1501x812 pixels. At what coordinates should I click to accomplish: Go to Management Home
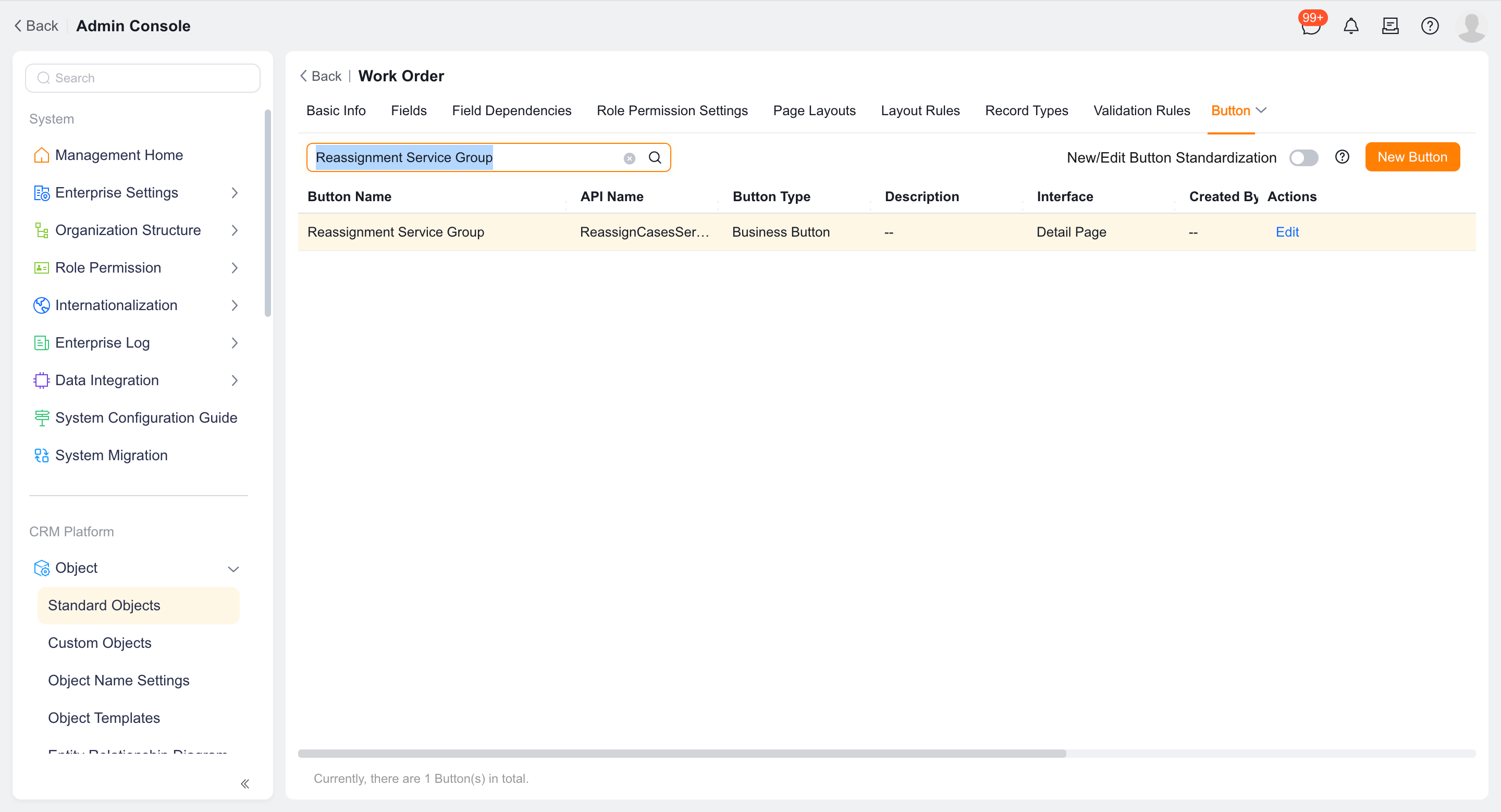click(119, 155)
